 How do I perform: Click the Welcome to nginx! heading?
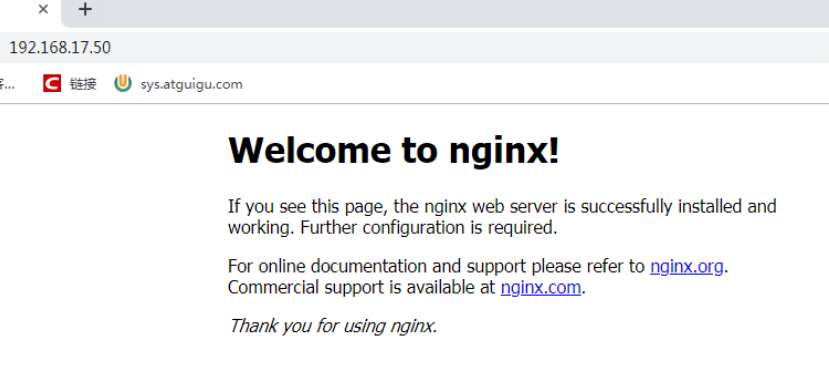[393, 150]
